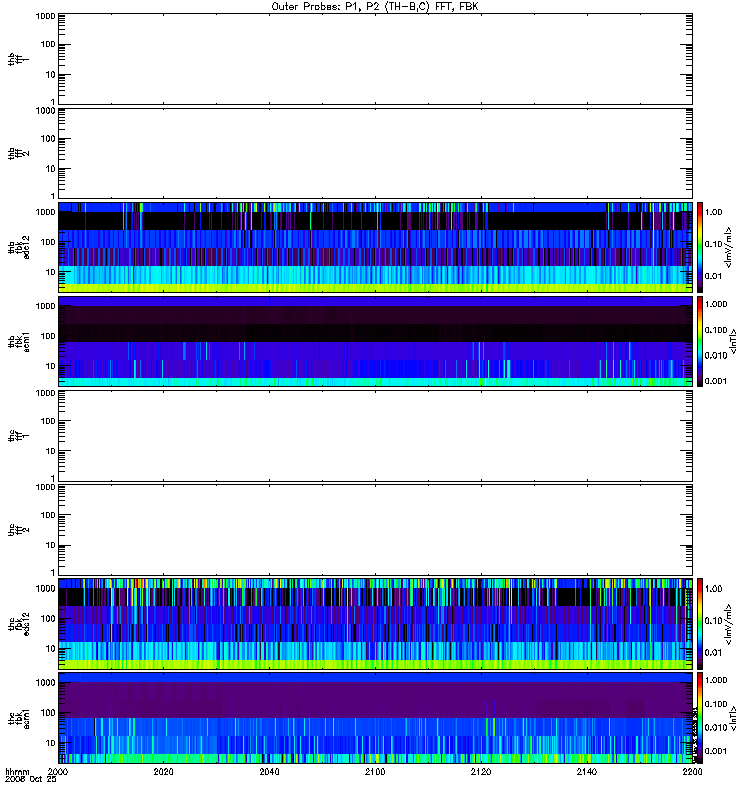This screenshot has width=750, height=800.
Task: Click the "thb fbk edc12" y-axis title
Action: click(19, 247)
